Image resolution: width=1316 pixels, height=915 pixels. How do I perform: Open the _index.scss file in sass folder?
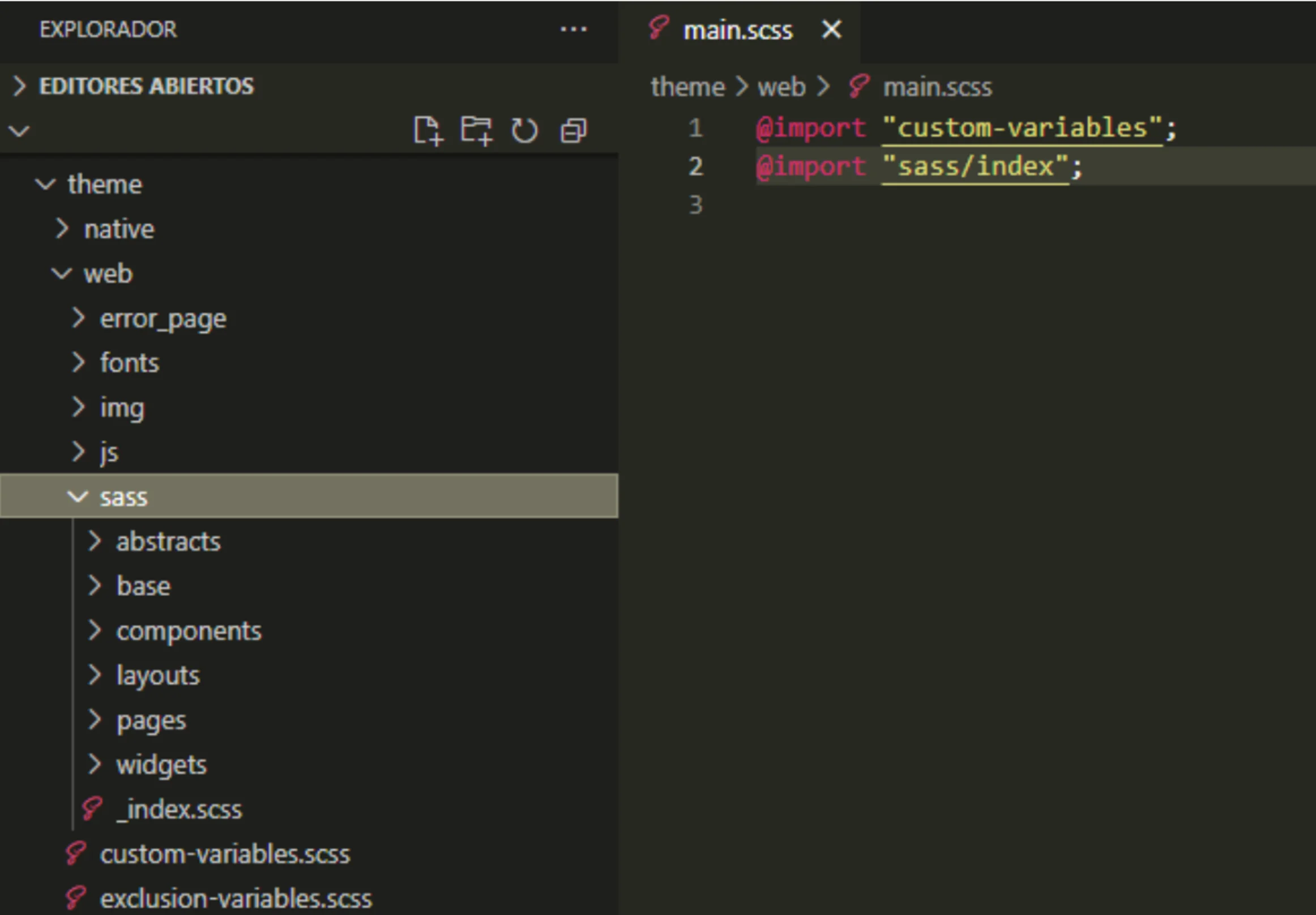point(179,810)
